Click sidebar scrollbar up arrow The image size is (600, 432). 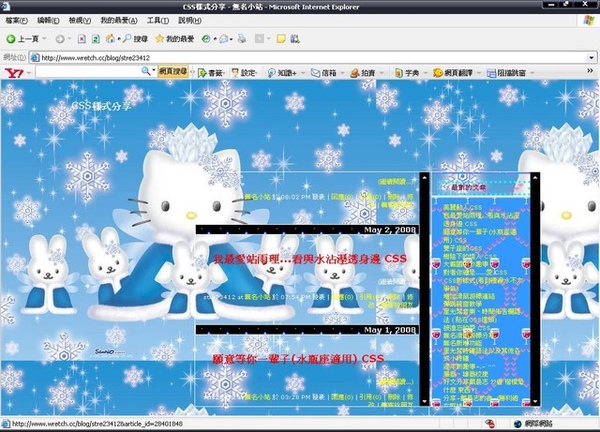pos(535,177)
